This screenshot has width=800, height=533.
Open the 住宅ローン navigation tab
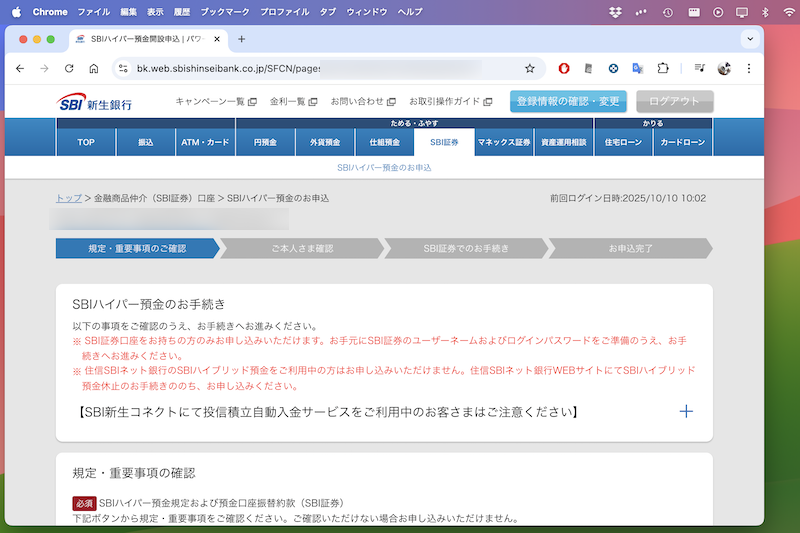point(624,143)
